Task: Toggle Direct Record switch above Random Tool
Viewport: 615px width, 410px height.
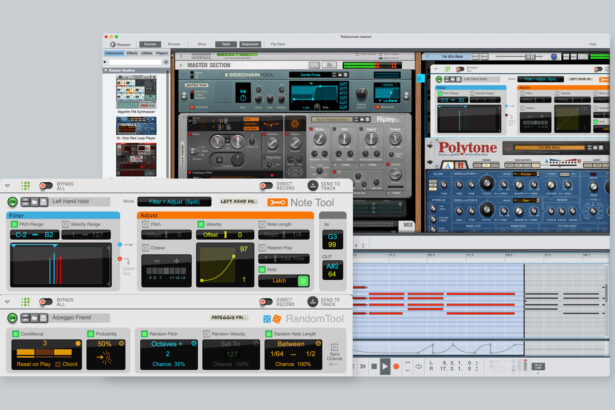Action: pyautogui.click(x=266, y=301)
